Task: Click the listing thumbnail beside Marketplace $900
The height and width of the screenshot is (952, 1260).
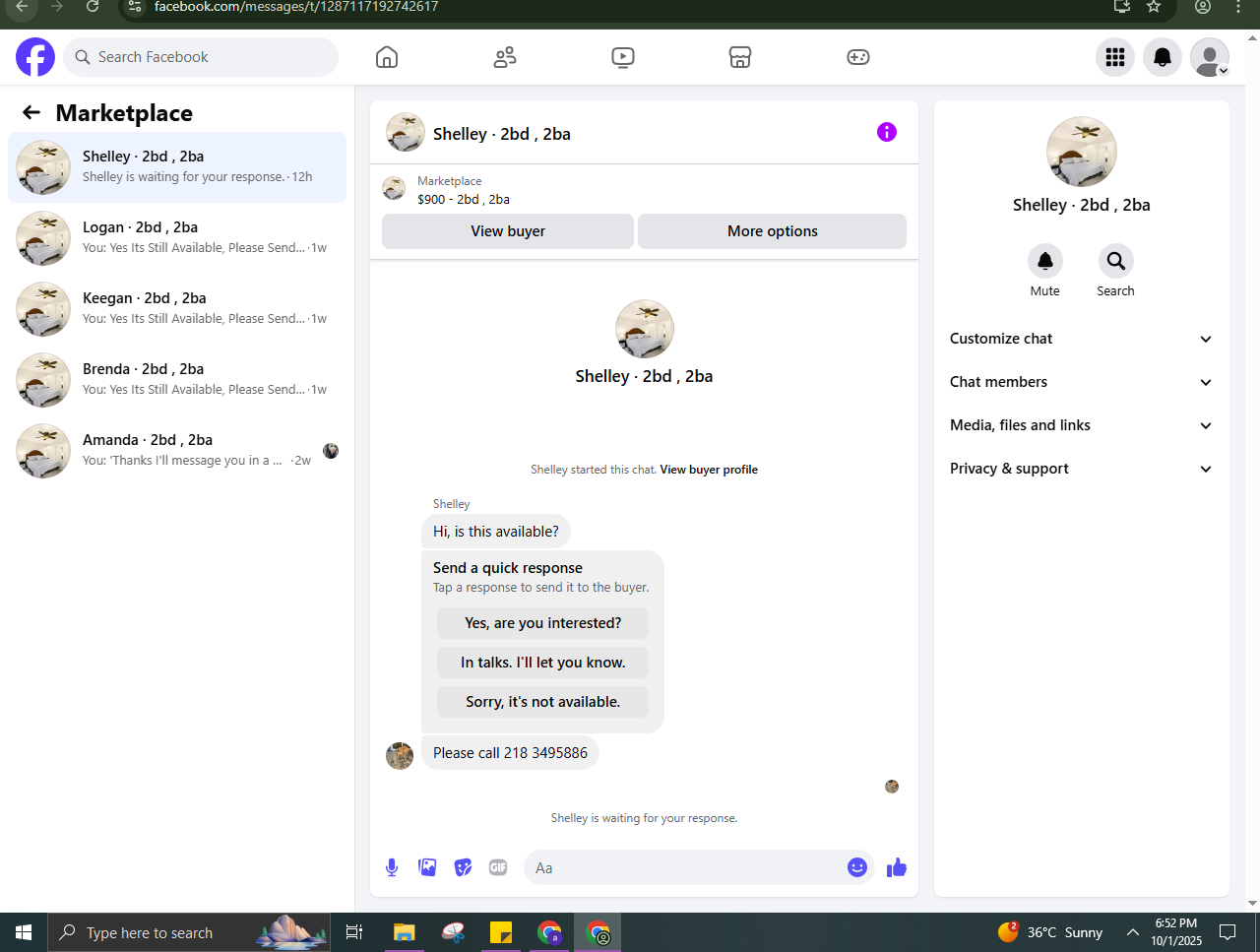Action: (x=394, y=189)
